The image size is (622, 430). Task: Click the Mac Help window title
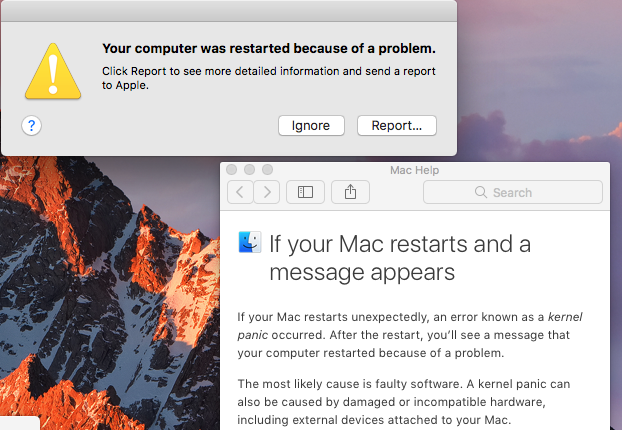pos(414,170)
